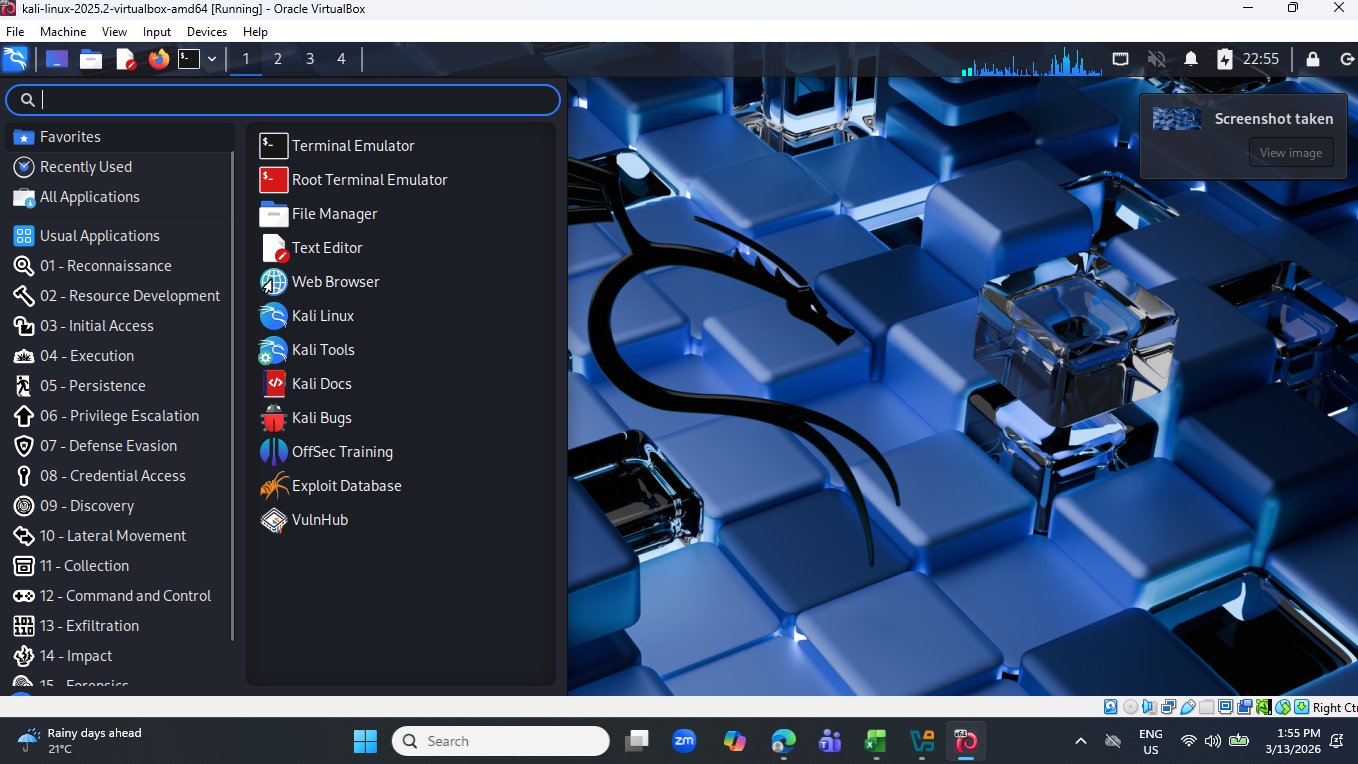Open 05 - Persistence category
The image size is (1358, 764).
click(x=120, y=386)
